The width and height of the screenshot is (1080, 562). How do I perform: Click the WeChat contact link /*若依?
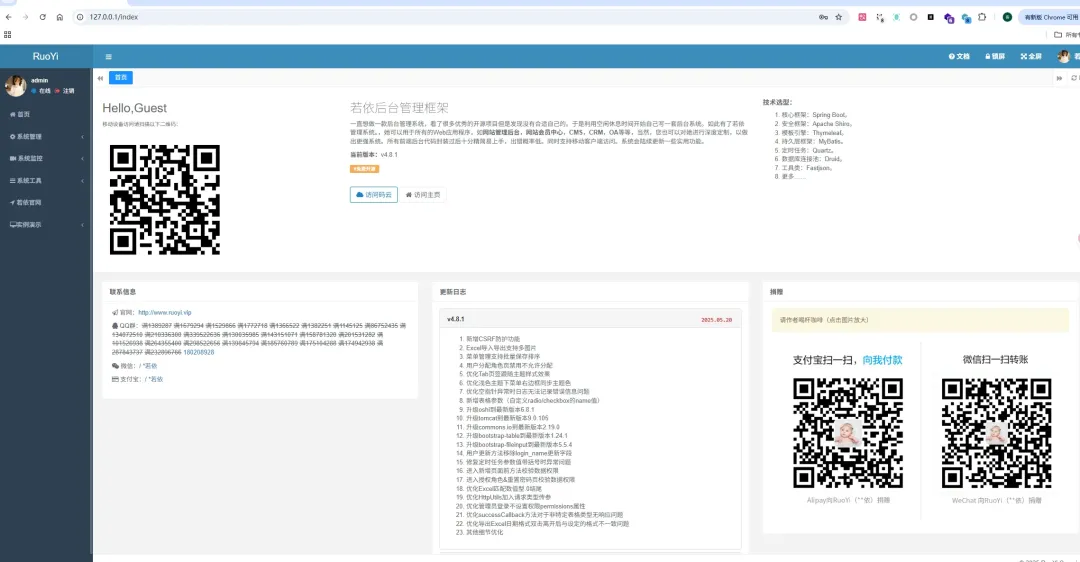pyautogui.click(x=148, y=366)
